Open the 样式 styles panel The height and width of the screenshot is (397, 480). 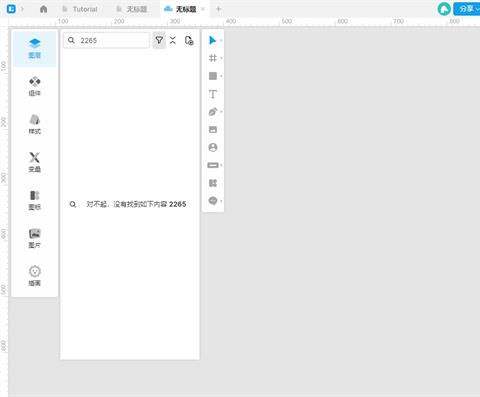[x=35, y=124]
